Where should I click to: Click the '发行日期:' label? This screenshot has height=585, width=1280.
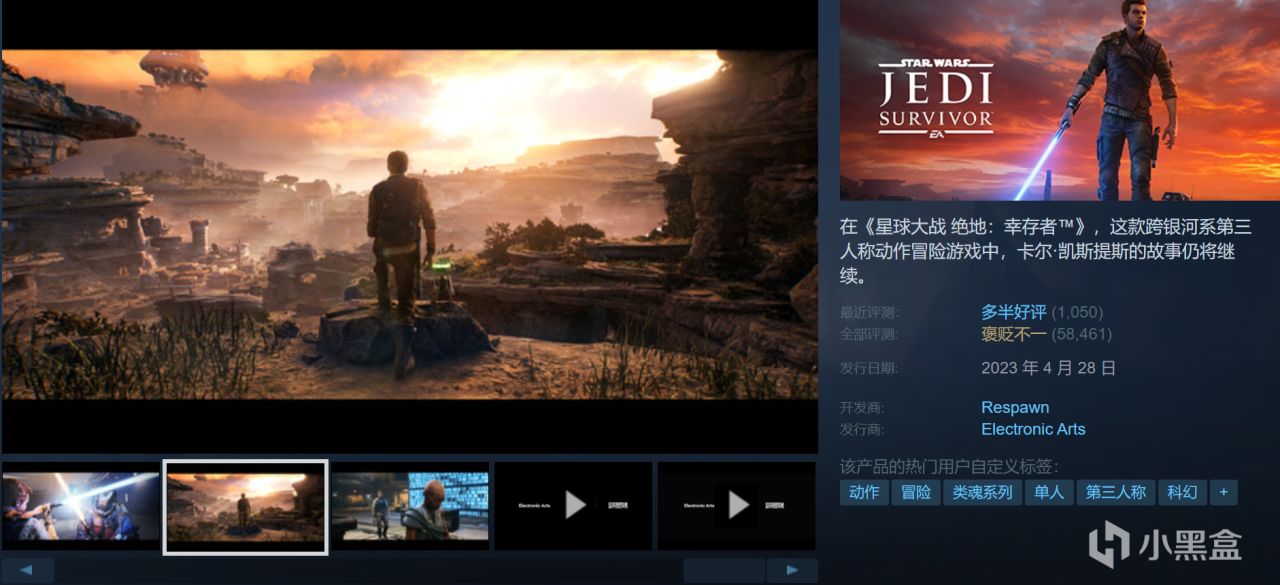tap(869, 368)
